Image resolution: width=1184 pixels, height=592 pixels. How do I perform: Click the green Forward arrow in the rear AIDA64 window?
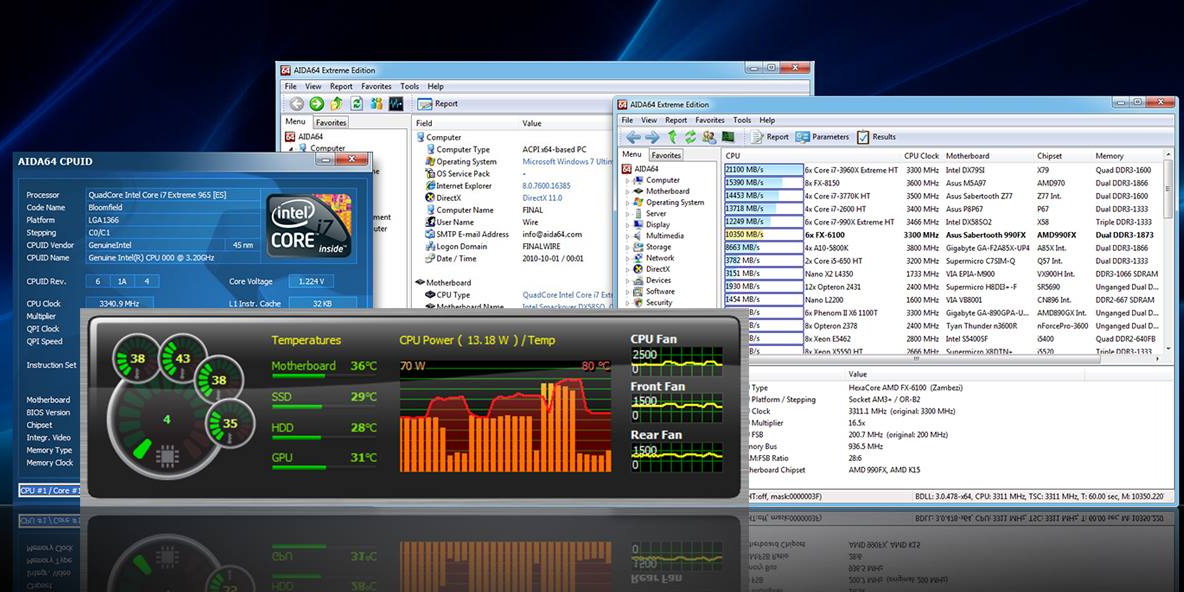point(316,103)
